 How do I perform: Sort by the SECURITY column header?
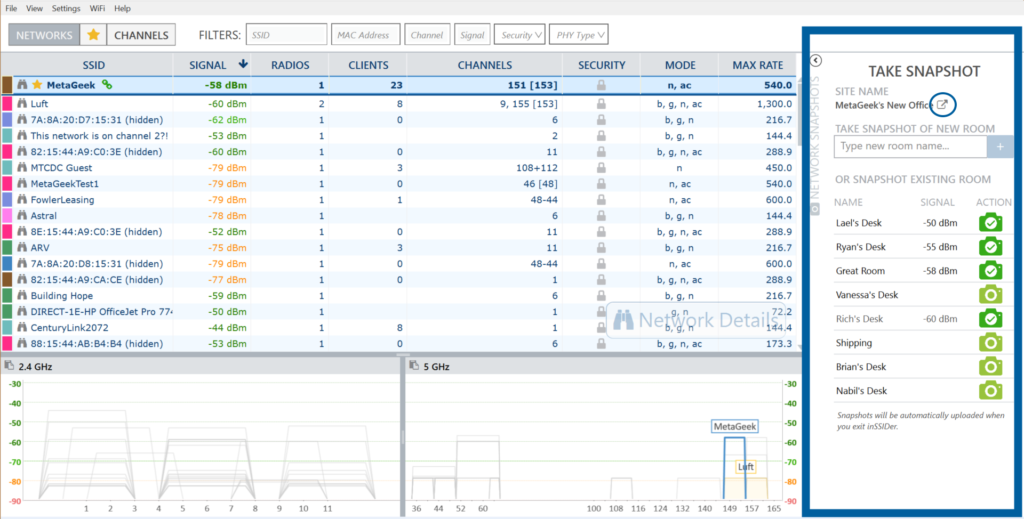click(x=601, y=65)
